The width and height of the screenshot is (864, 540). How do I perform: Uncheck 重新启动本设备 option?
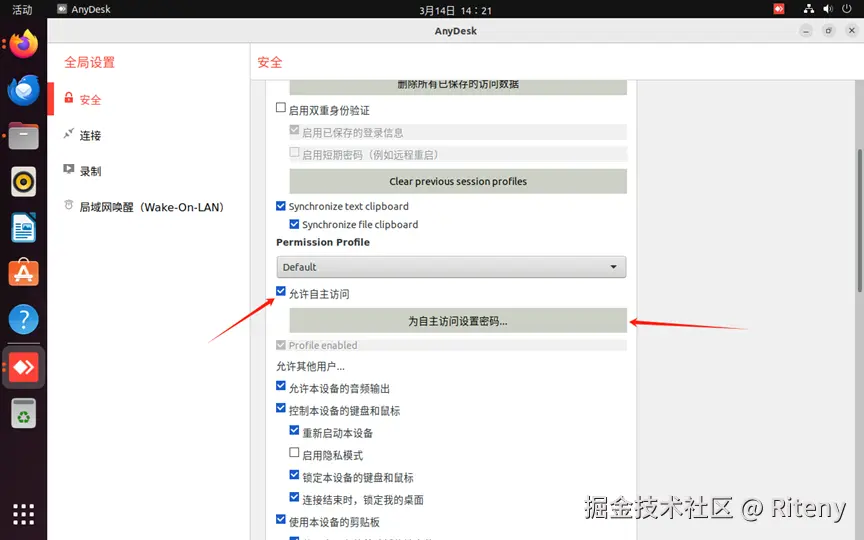tap(294, 430)
